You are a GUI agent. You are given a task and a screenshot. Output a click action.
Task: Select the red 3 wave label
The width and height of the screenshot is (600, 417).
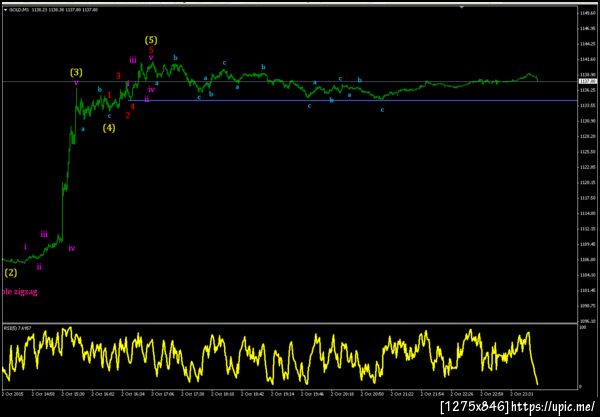[x=118, y=76]
